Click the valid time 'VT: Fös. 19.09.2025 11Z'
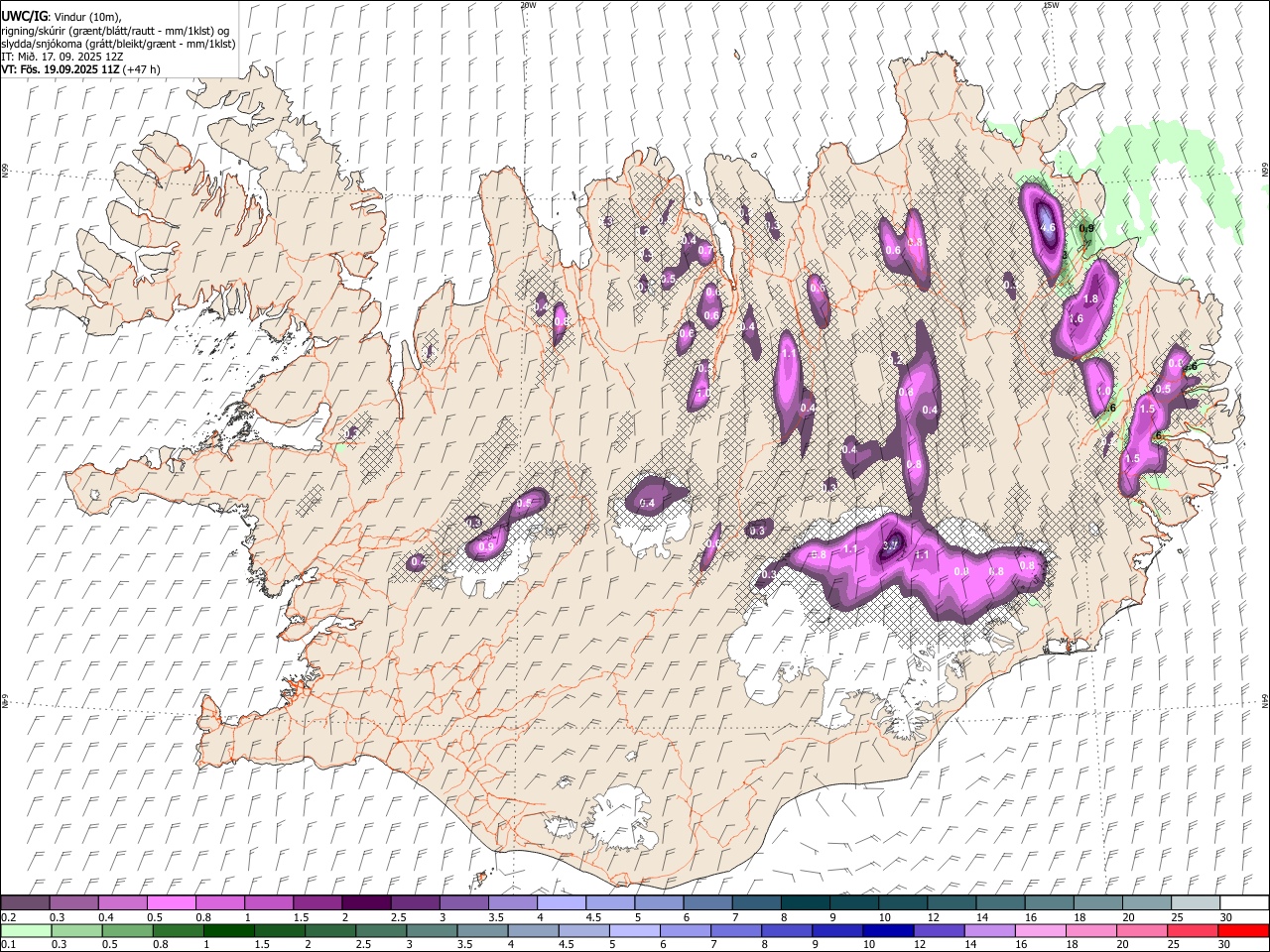 62,69
